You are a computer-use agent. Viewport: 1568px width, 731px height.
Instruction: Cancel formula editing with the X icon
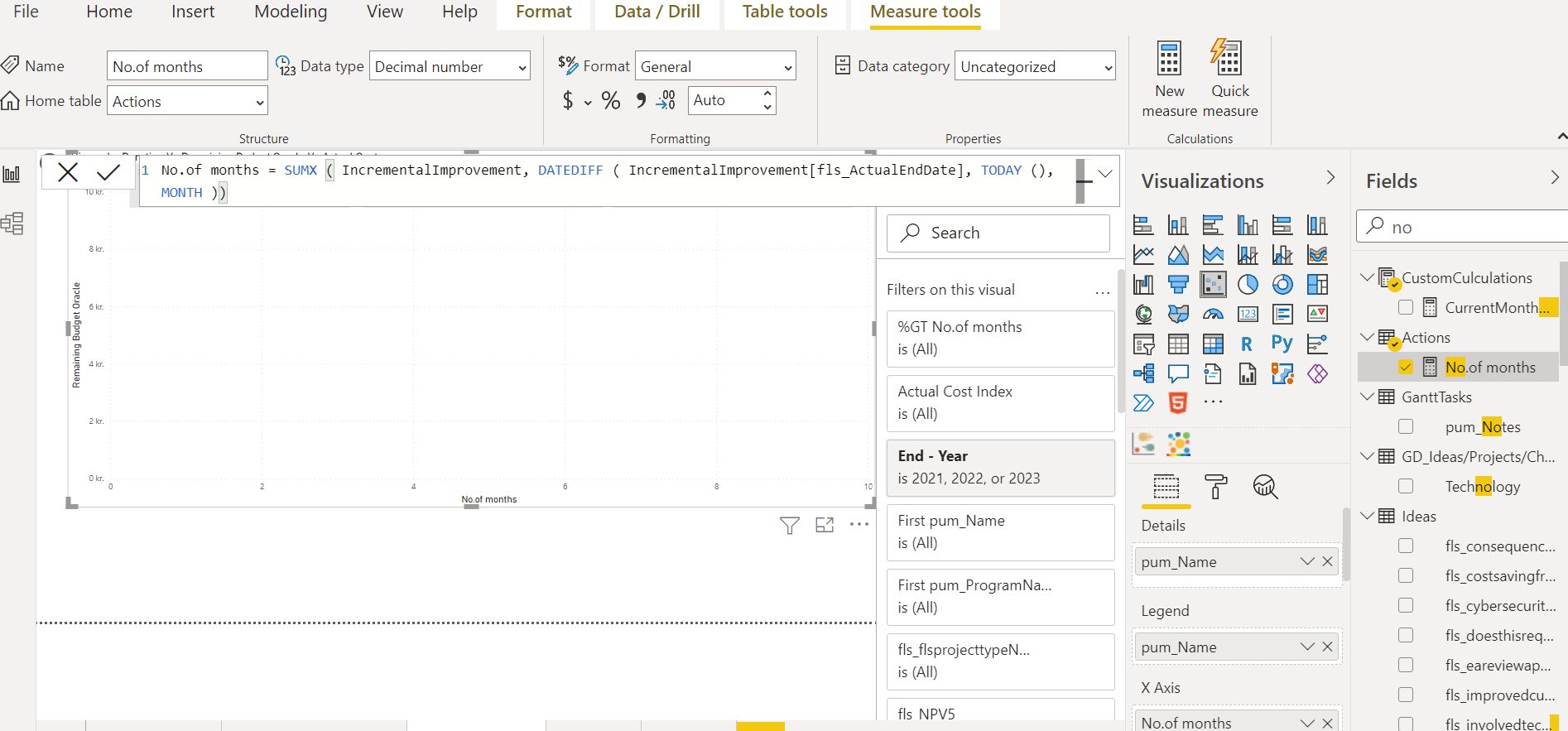(x=68, y=172)
